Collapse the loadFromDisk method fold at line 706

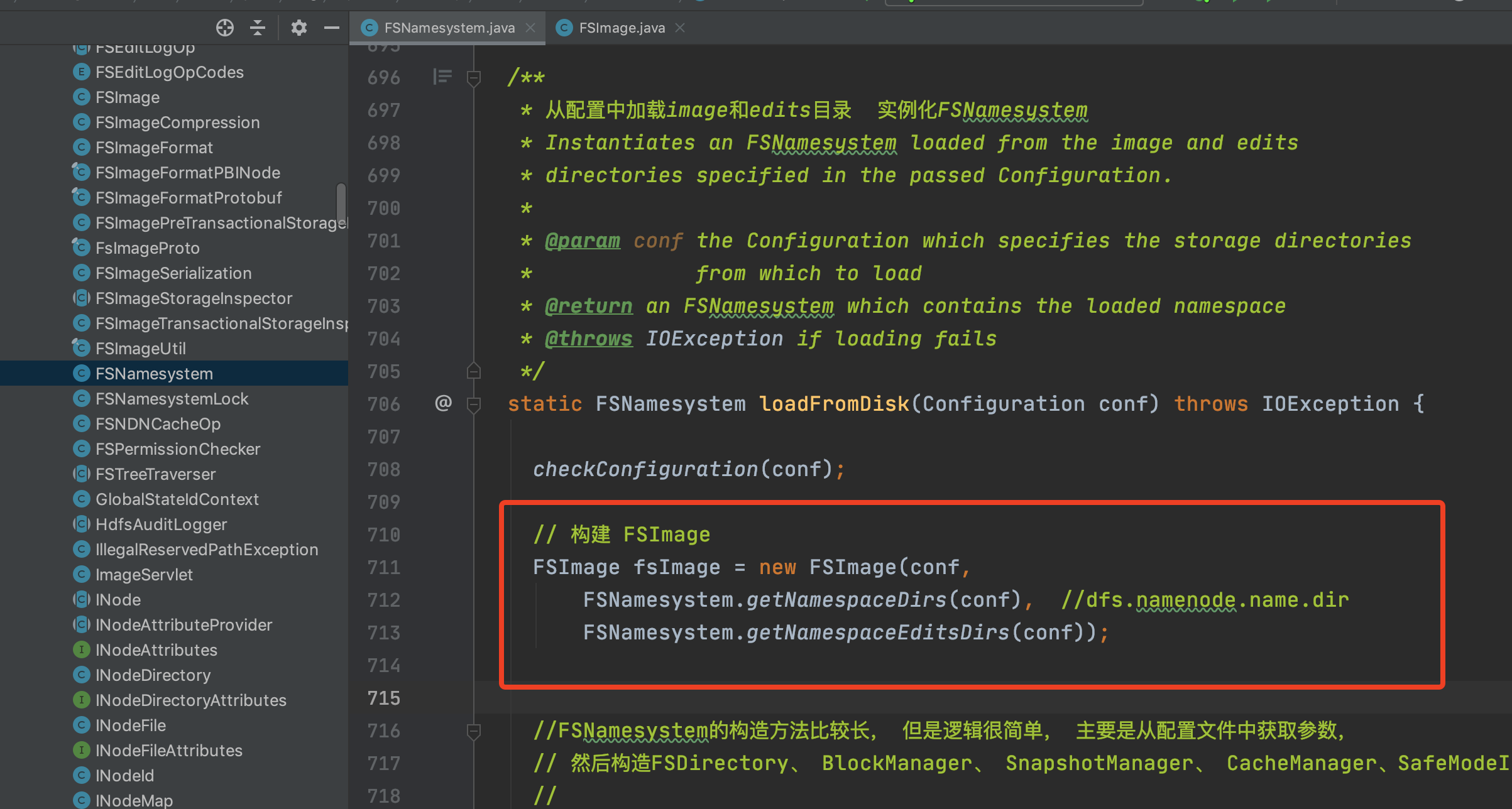tap(473, 404)
